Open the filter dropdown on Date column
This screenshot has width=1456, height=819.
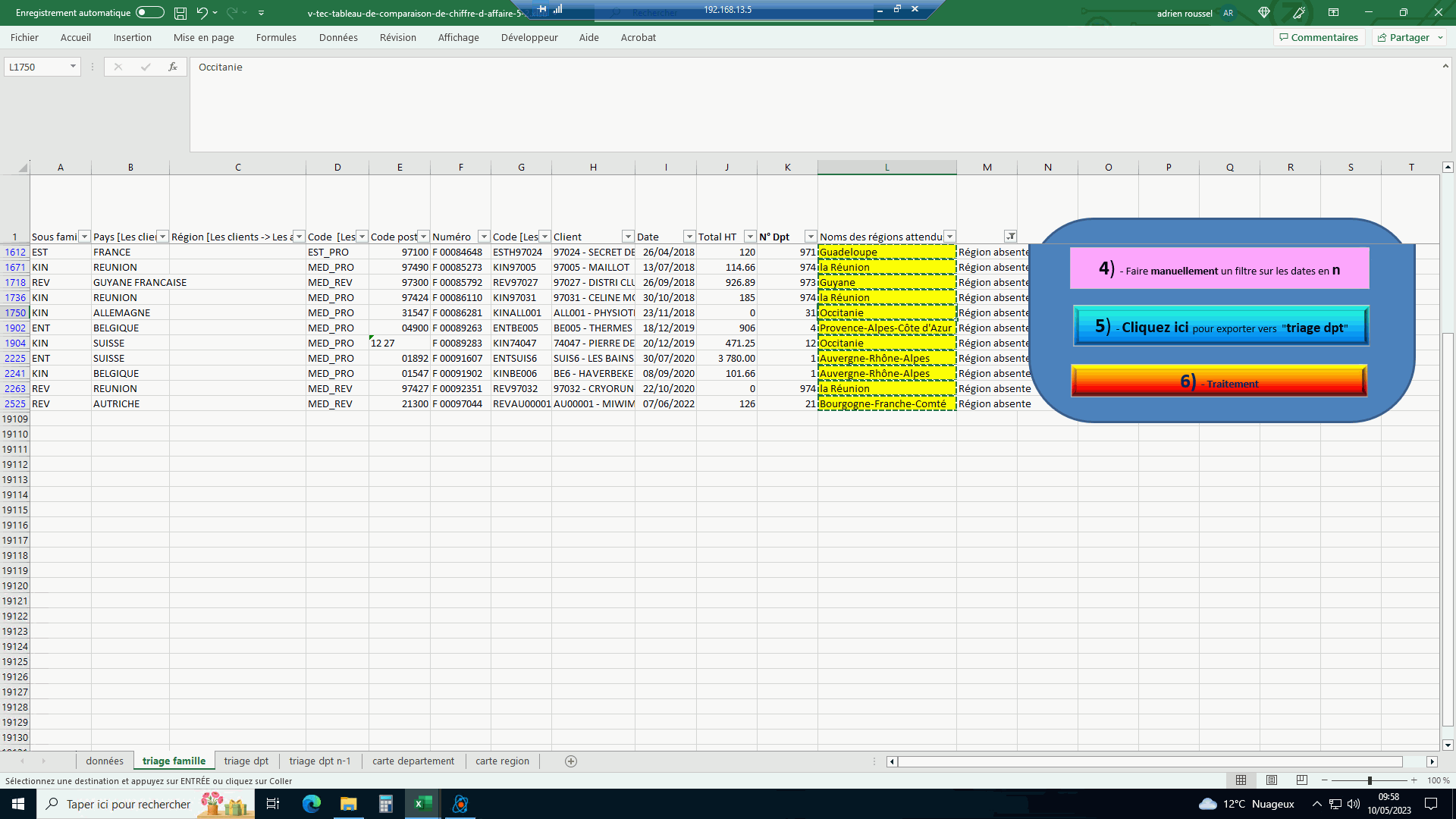(x=689, y=237)
